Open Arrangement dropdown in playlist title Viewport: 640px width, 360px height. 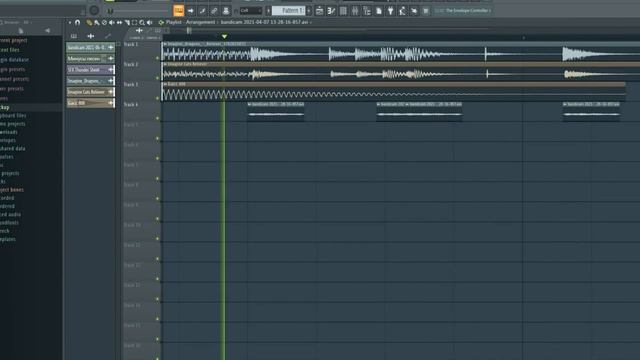pyautogui.click(x=202, y=22)
